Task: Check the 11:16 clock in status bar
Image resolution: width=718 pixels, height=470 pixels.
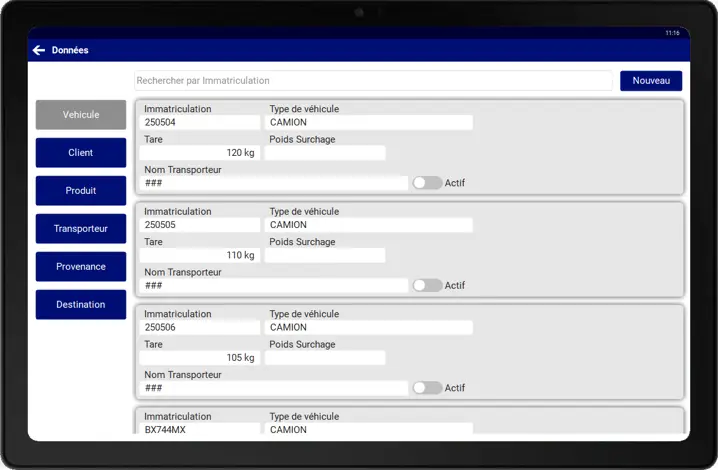Action: (672, 33)
